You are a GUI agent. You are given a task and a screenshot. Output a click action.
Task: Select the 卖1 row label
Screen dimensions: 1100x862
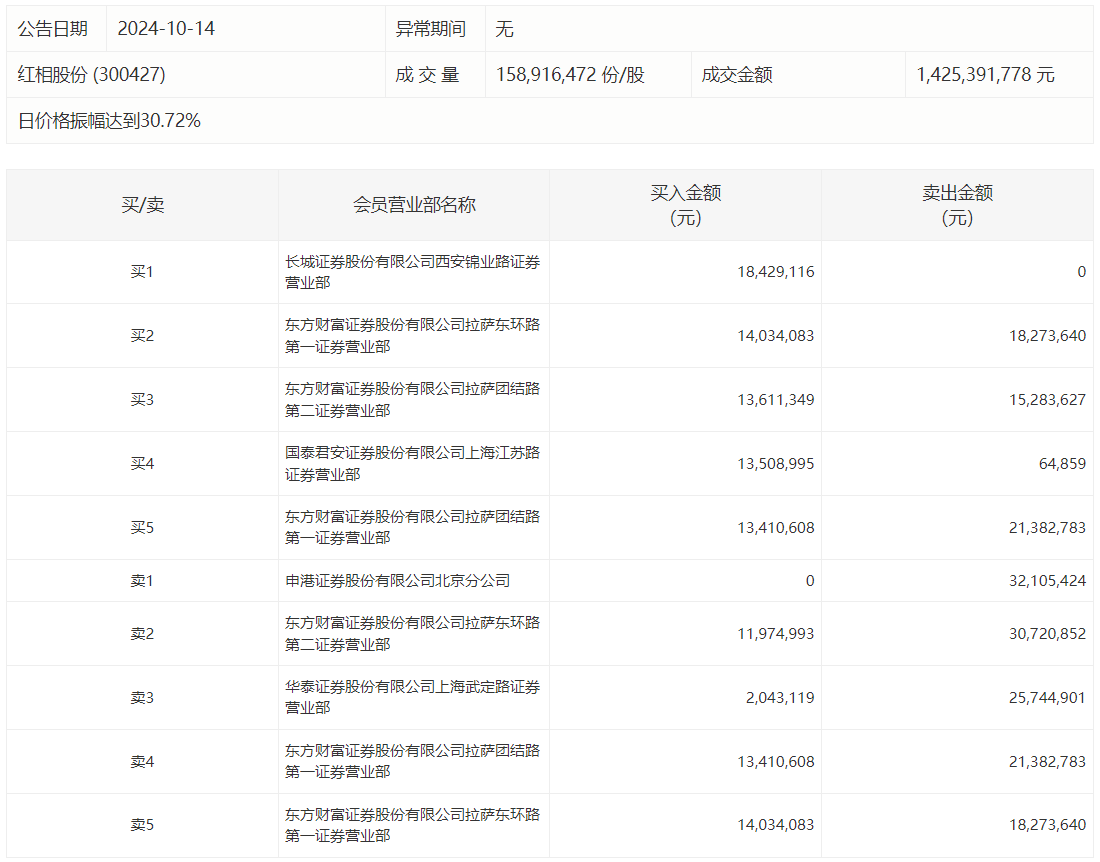[x=142, y=581]
